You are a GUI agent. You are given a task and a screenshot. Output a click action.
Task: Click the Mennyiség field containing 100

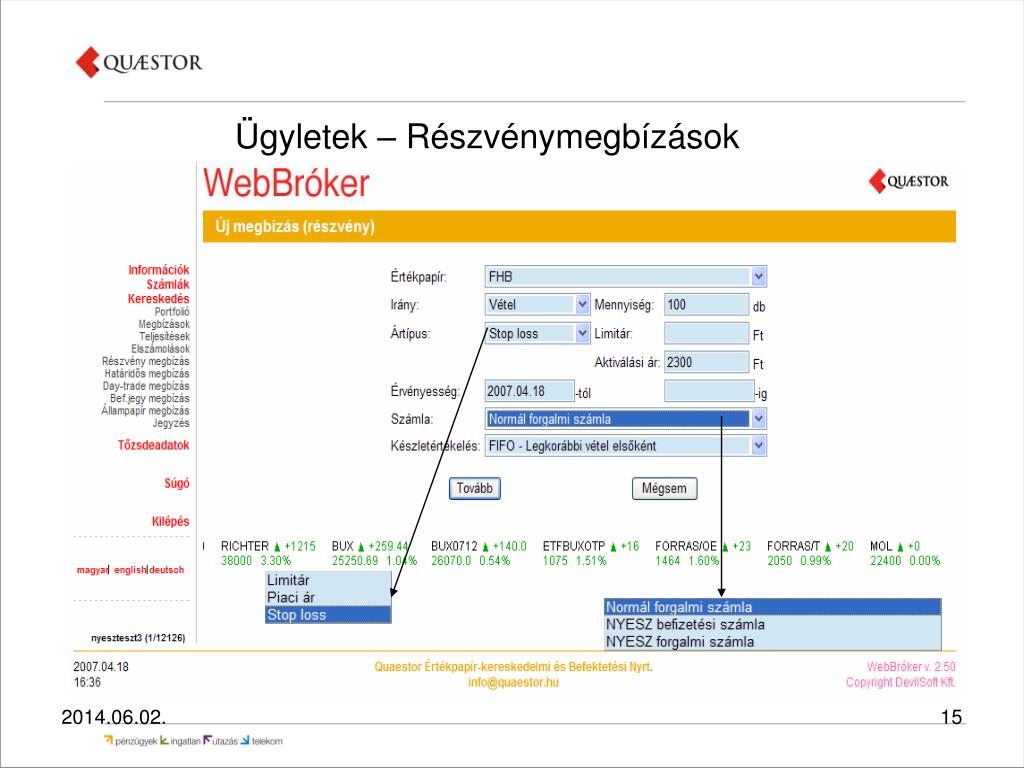click(707, 304)
